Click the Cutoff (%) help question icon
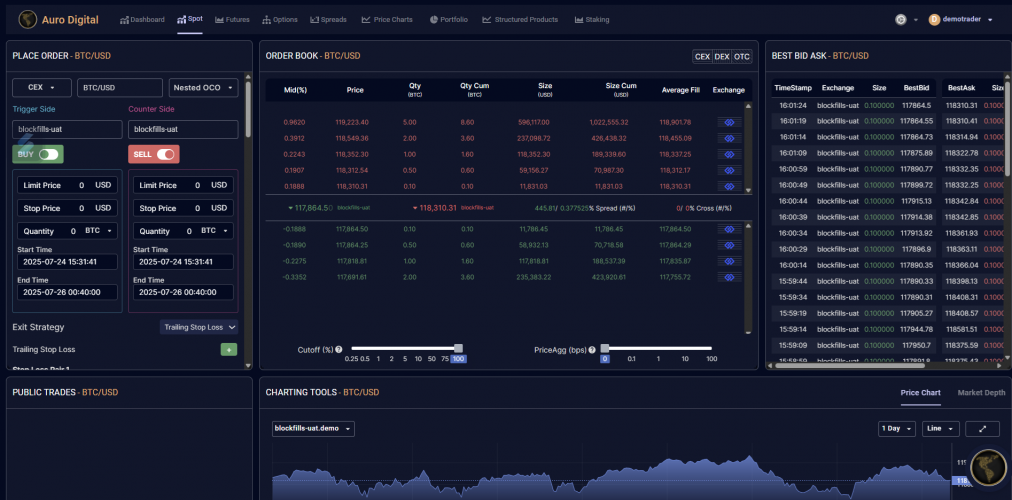 tap(339, 350)
